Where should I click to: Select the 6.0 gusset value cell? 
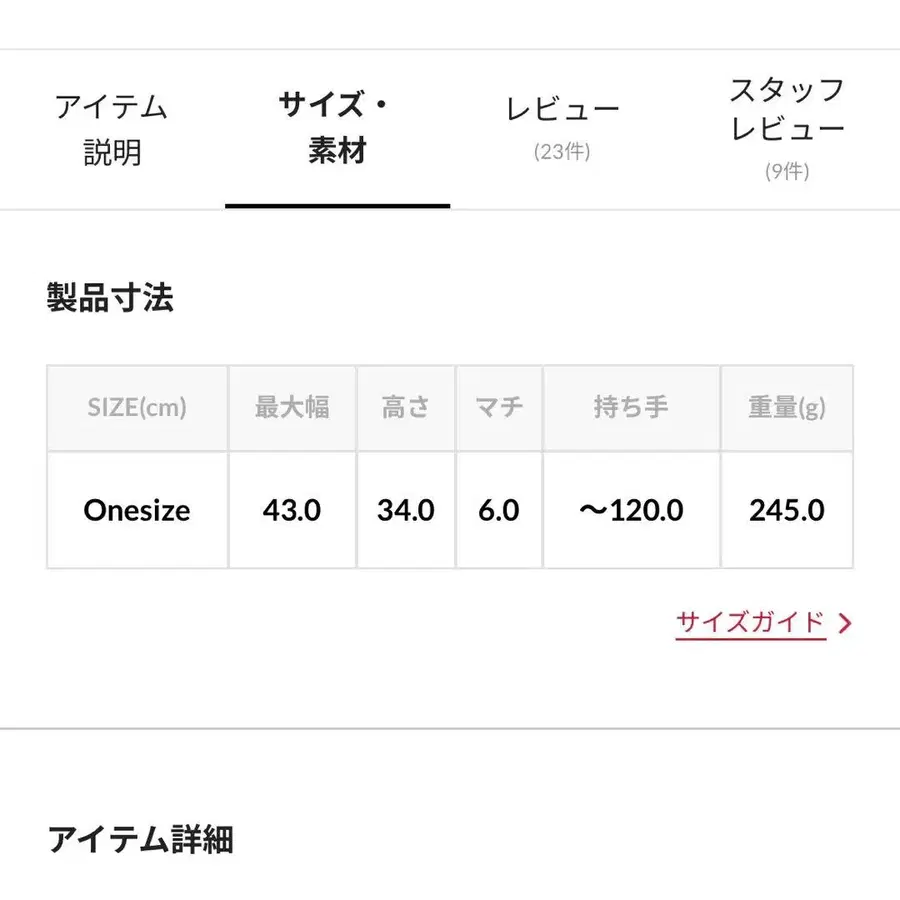[499, 510]
